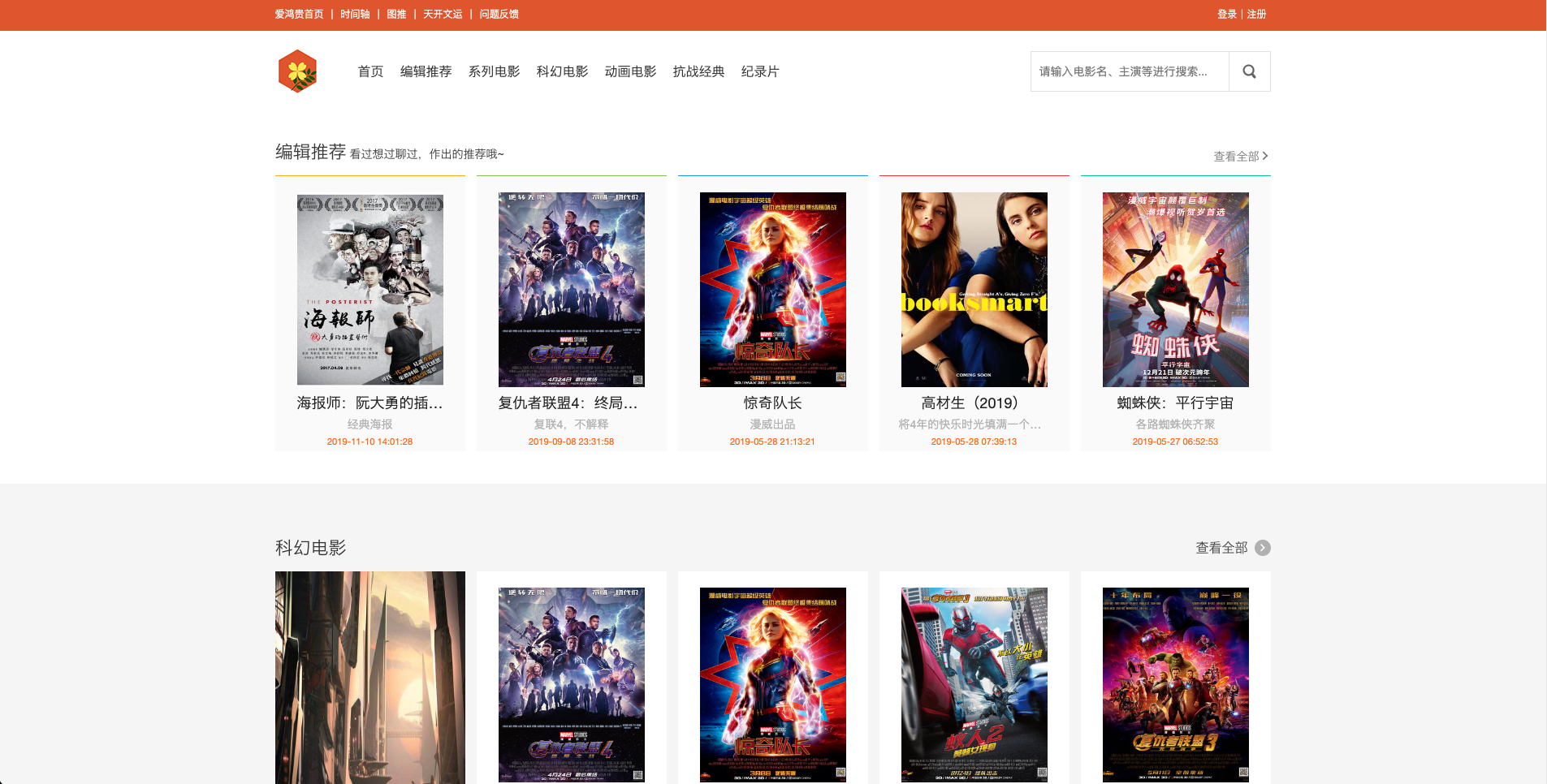1547x784 pixels.
Task: Open 抗战经典 in the navigation bar
Action: 698,71
